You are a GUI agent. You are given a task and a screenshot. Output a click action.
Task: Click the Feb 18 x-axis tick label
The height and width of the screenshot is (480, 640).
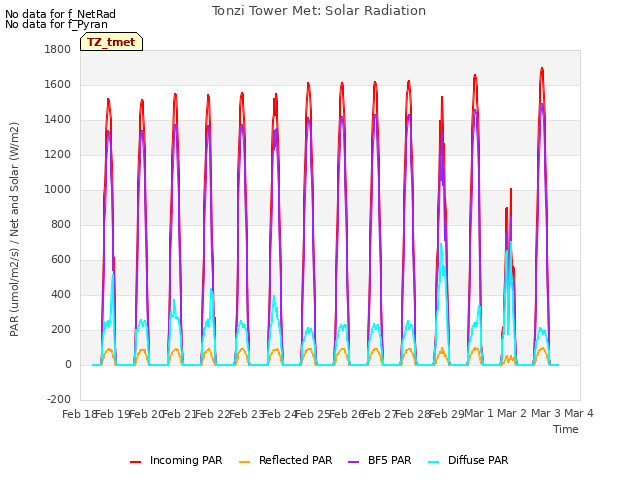(79, 414)
